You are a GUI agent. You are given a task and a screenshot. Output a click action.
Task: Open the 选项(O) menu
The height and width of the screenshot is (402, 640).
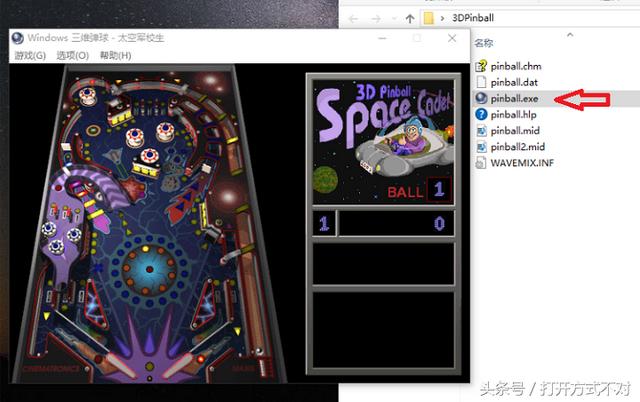(73, 56)
